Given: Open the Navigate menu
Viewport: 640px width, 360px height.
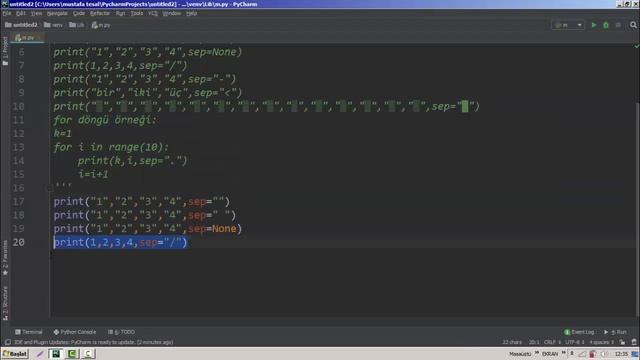Looking at the screenshot, I should (x=57, y=13).
